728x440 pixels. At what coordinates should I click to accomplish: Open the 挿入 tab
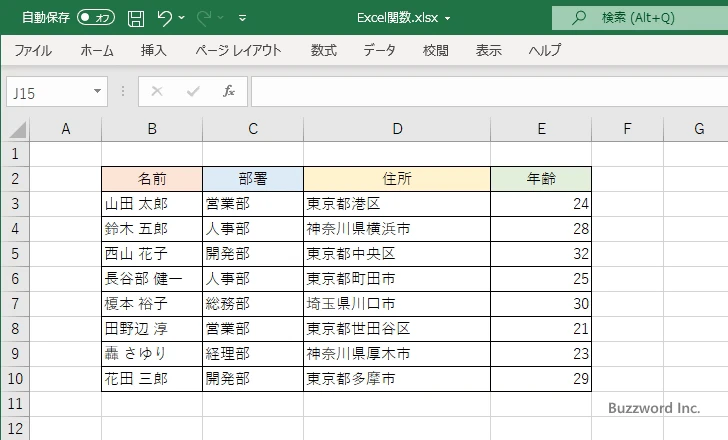tap(154, 50)
